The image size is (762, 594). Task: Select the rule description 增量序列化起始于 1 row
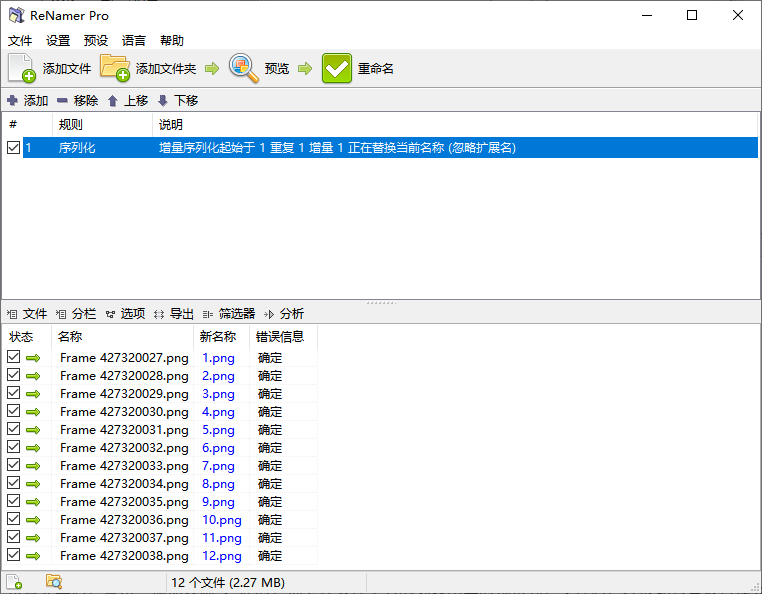pyautogui.click(x=390, y=147)
